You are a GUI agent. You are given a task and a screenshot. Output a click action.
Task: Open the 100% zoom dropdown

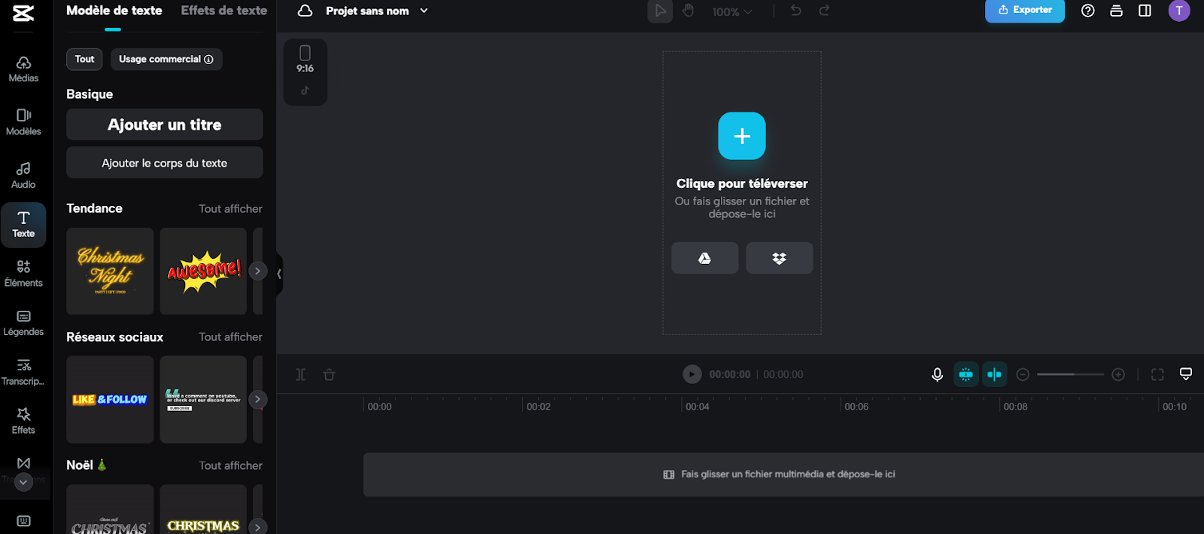pyautogui.click(x=732, y=12)
